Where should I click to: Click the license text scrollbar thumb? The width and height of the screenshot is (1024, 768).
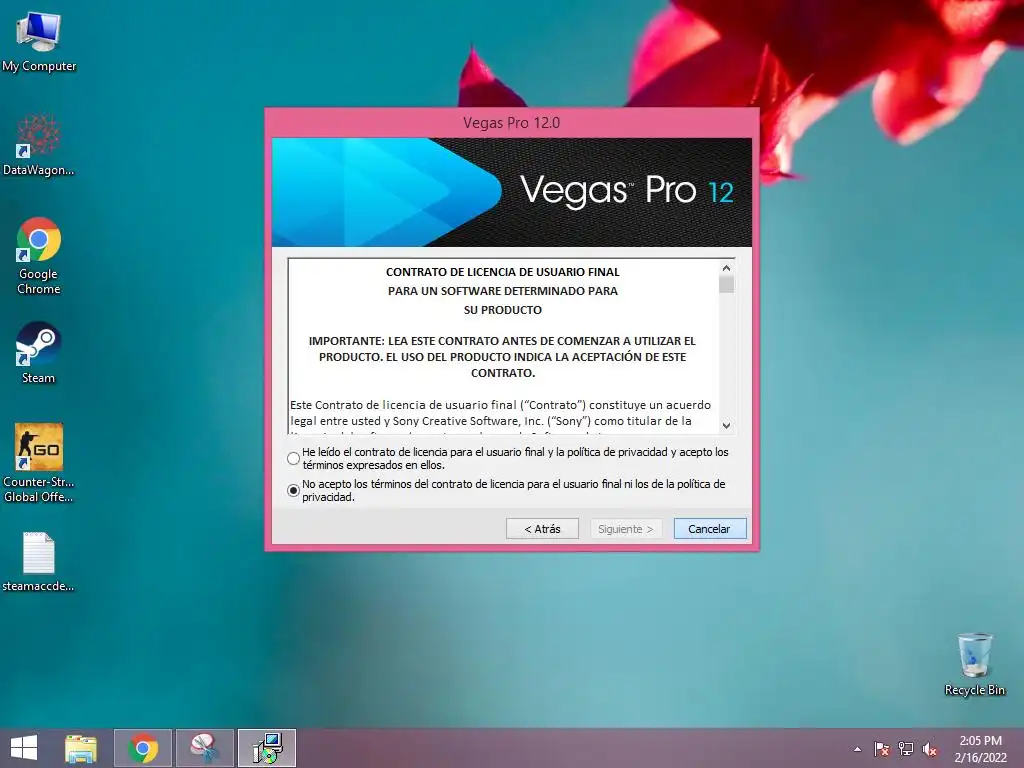coord(726,284)
